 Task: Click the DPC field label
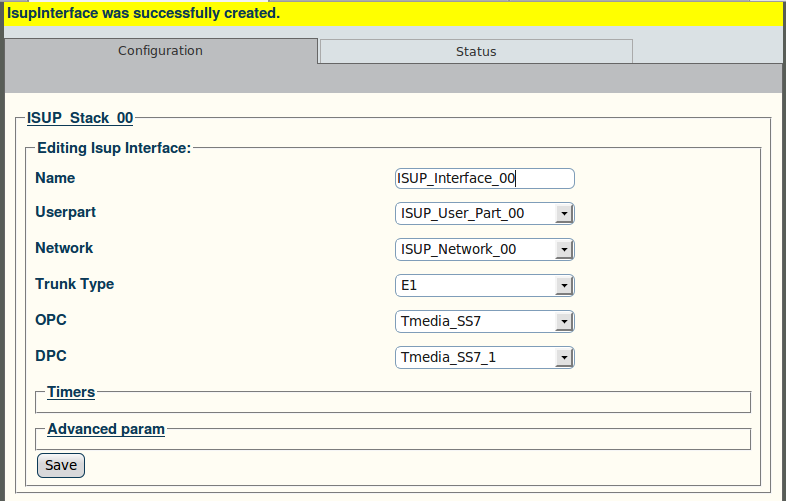click(x=51, y=356)
